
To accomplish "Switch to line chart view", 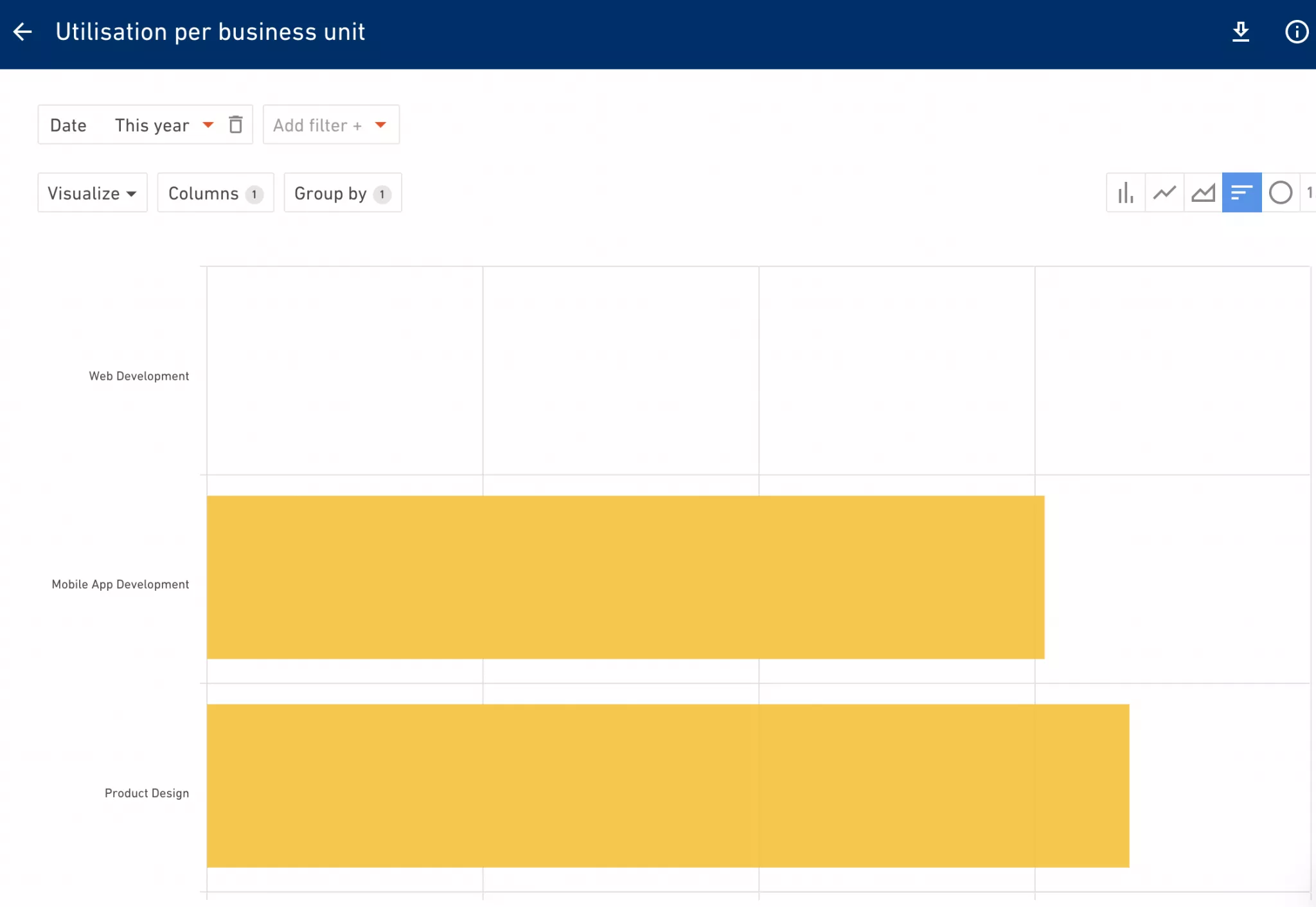I will pyautogui.click(x=1164, y=192).
